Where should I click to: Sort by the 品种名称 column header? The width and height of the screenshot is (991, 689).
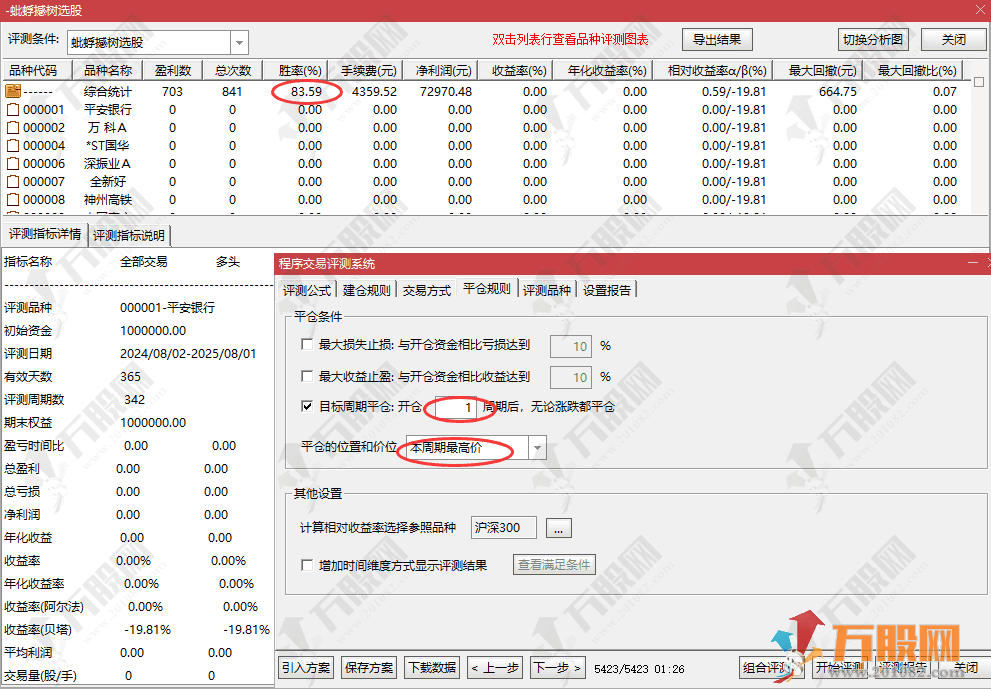[x=108, y=70]
